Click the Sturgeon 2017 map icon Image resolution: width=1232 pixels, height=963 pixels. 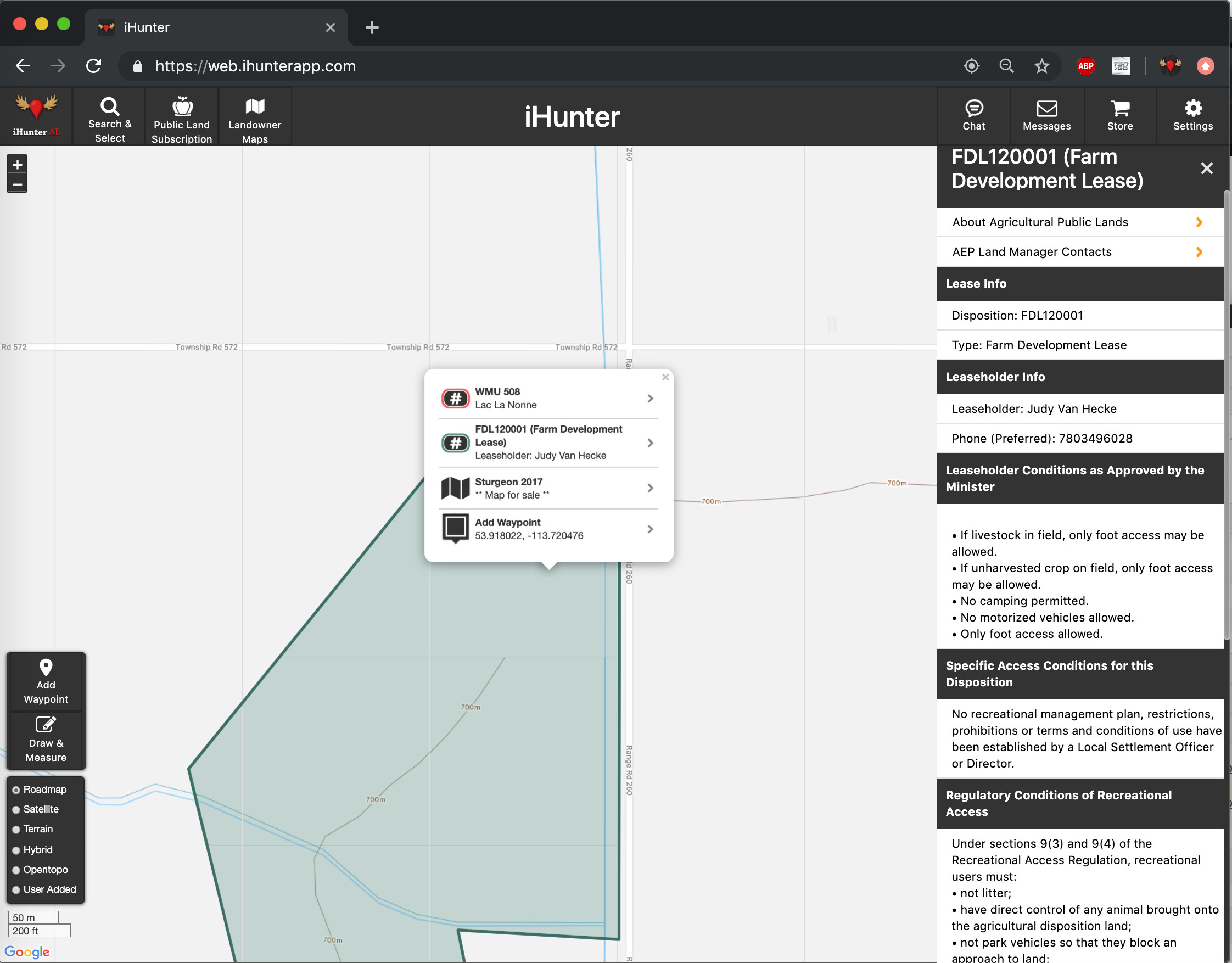(x=455, y=488)
